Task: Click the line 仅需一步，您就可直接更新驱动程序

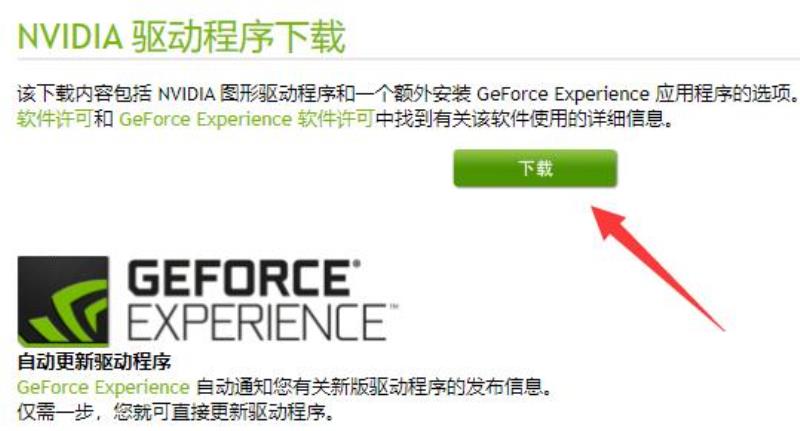Action: click(x=177, y=412)
